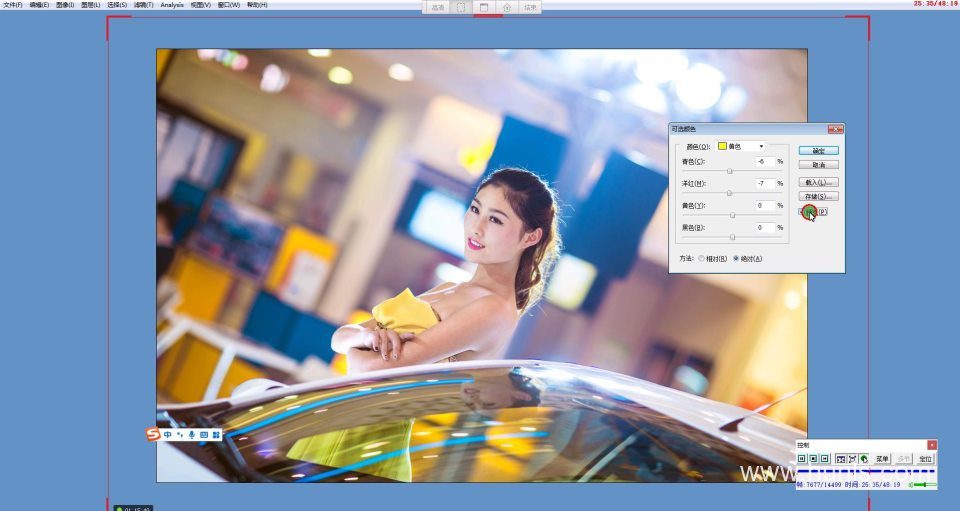The image size is (960, 511).
Task: Click the microphone icon on the IME bar
Action: click(x=192, y=435)
